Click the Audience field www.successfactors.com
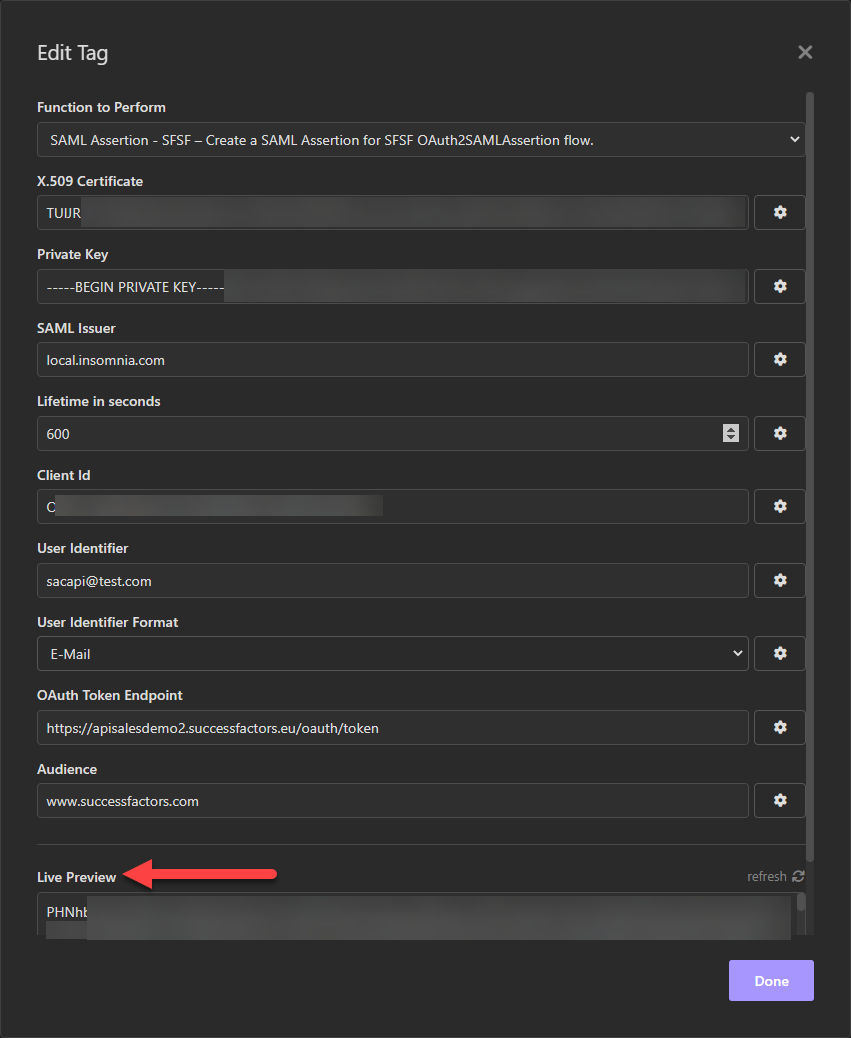 pos(392,800)
